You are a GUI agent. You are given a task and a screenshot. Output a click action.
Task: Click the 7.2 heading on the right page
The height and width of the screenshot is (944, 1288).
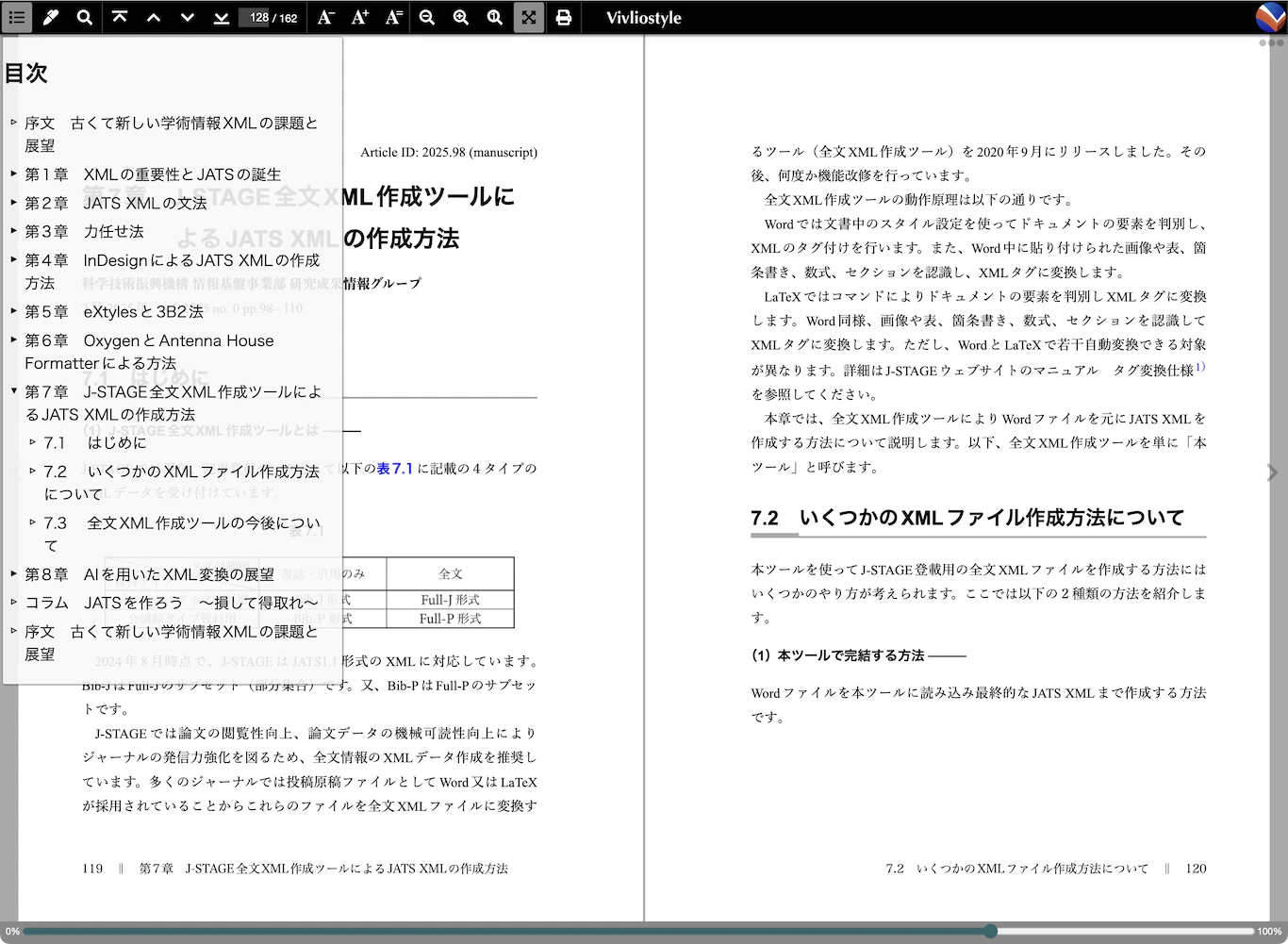coord(967,518)
